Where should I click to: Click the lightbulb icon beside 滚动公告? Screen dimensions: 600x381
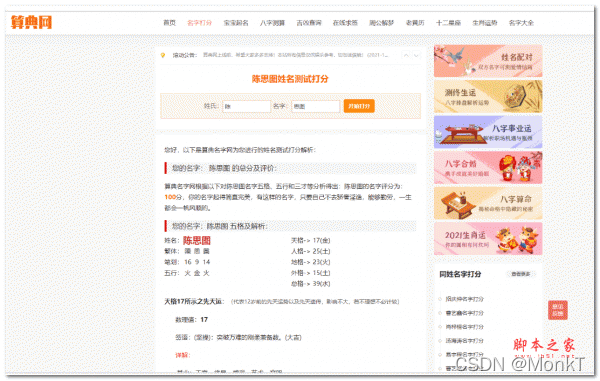[163, 55]
